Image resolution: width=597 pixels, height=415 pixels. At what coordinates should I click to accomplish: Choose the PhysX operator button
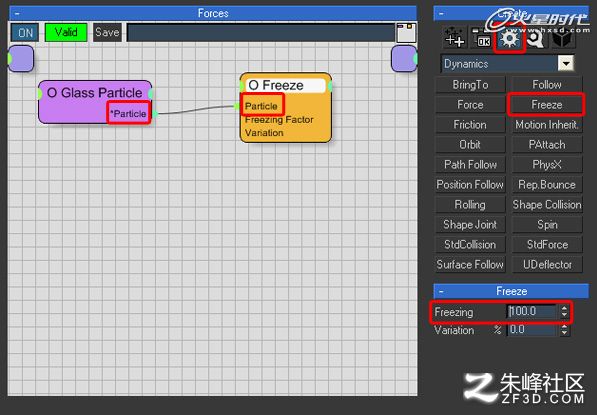click(x=547, y=164)
